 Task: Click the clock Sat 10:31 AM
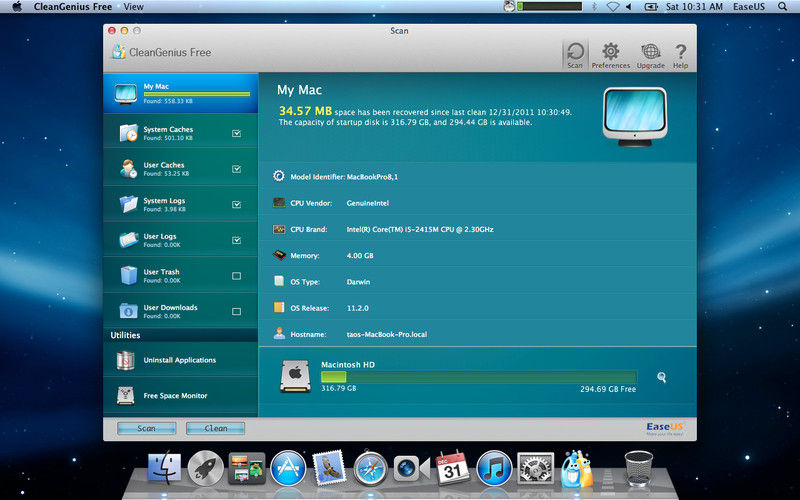tap(694, 7)
